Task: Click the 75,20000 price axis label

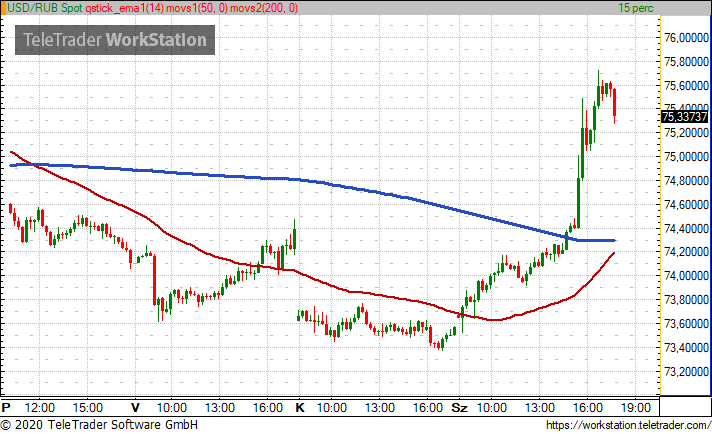Action: [686, 133]
